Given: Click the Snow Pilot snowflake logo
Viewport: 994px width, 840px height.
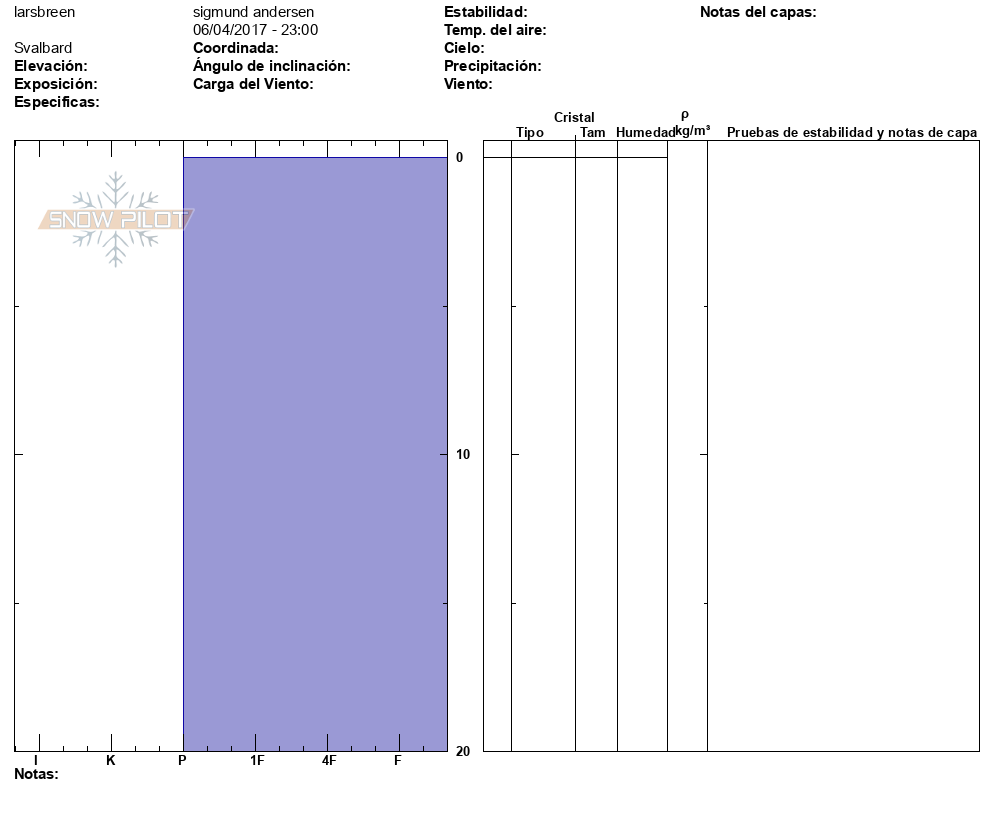Looking at the screenshot, I should [x=116, y=219].
